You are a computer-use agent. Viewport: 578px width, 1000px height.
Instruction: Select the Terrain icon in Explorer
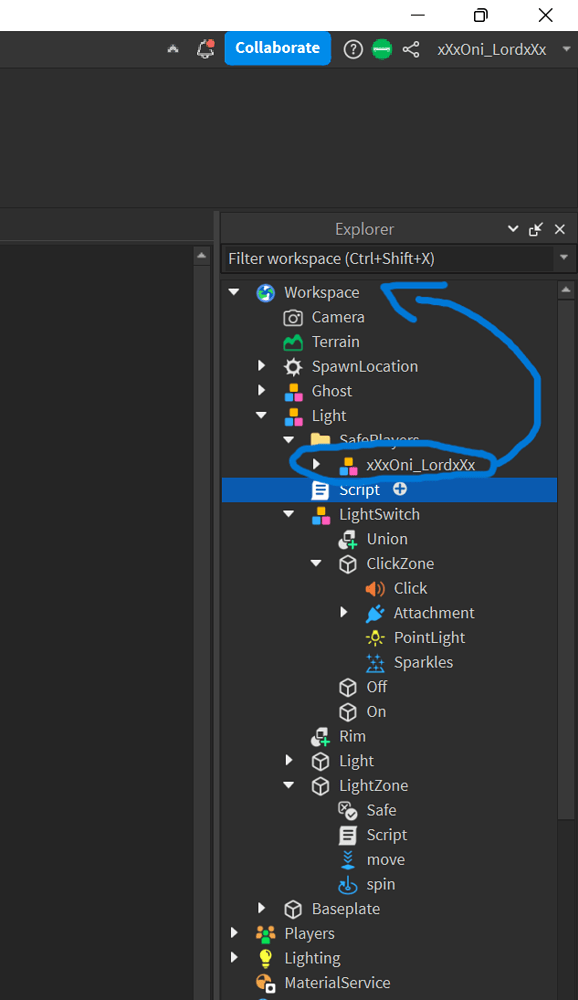293,342
